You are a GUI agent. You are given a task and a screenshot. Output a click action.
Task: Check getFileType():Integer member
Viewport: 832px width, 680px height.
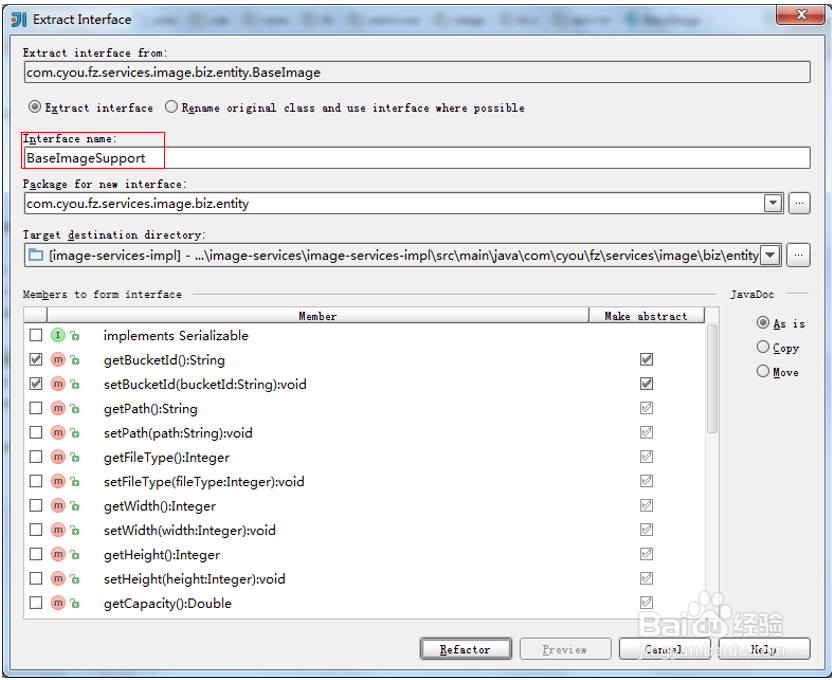point(36,457)
